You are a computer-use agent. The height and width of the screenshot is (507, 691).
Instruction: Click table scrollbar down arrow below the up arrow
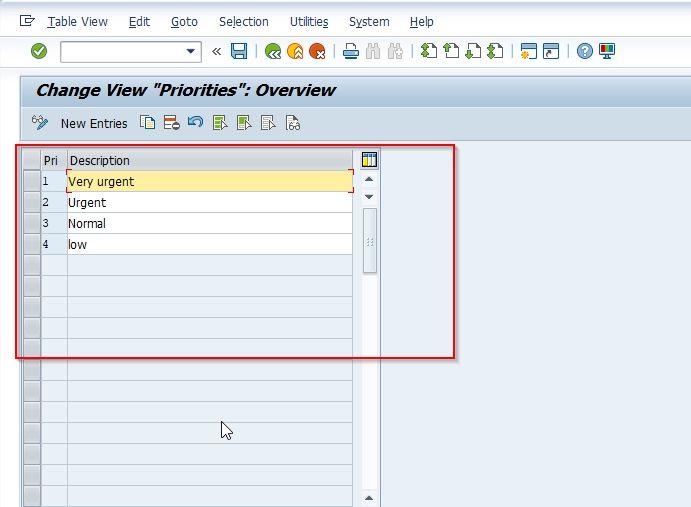coord(369,197)
